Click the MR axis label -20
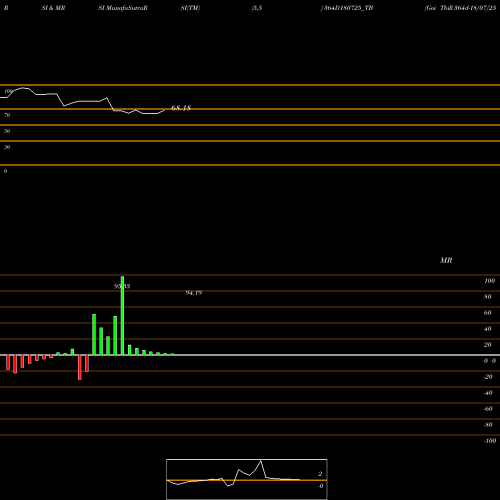This screenshot has height=500, width=500. (x=488, y=377)
